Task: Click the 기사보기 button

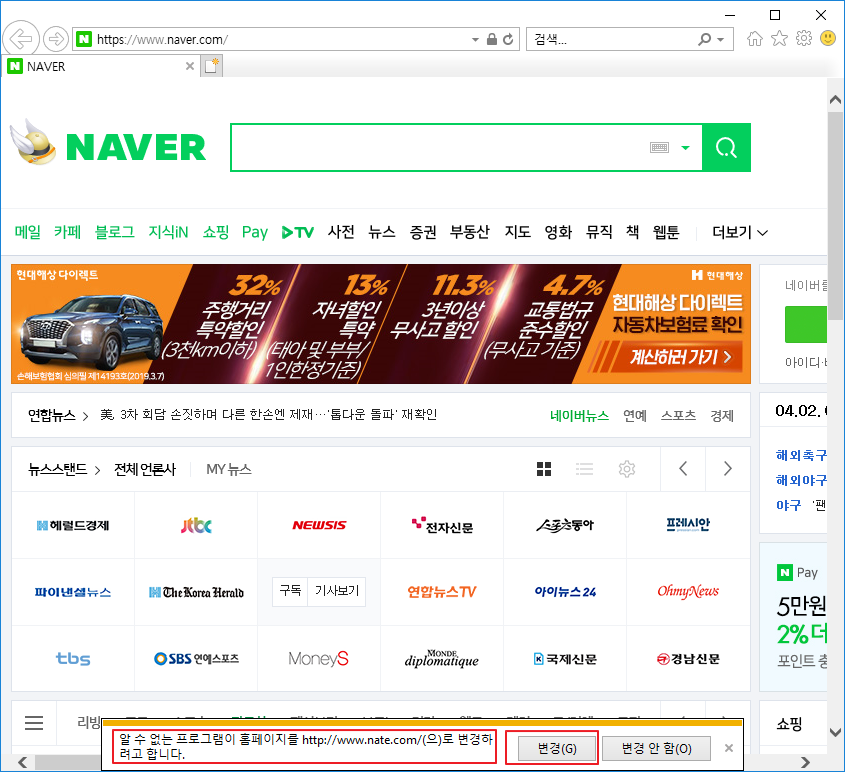Action: pyautogui.click(x=337, y=591)
